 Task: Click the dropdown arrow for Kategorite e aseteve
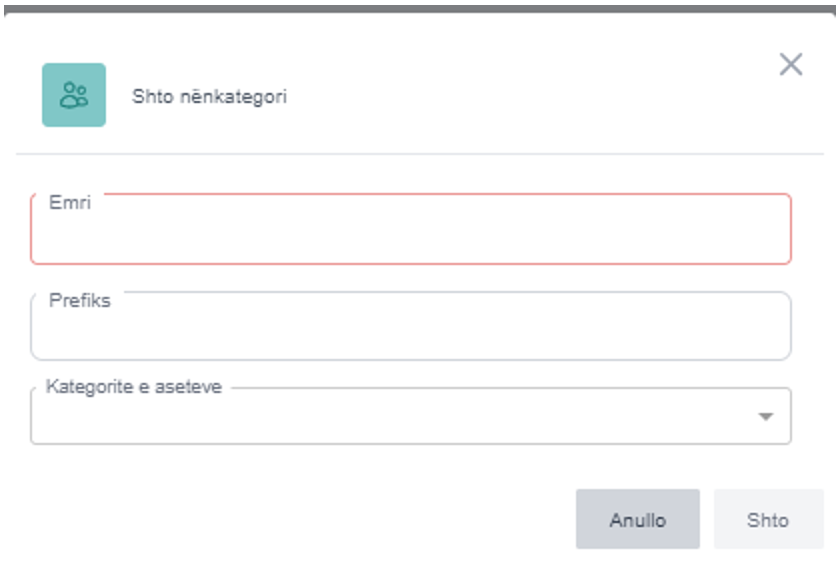[x=766, y=416]
